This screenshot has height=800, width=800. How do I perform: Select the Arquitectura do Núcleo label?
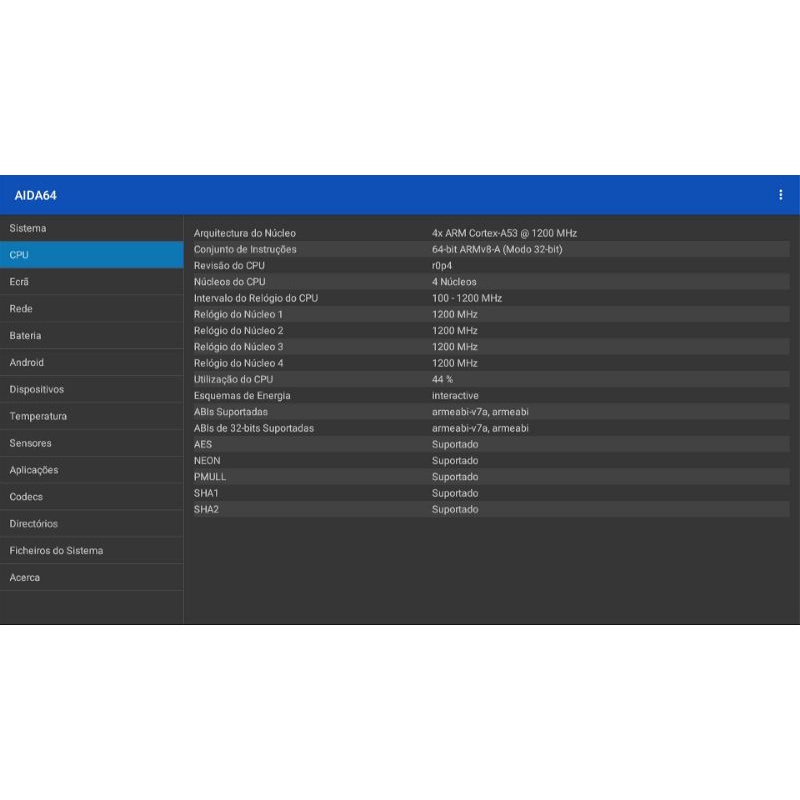pos(244,233)
